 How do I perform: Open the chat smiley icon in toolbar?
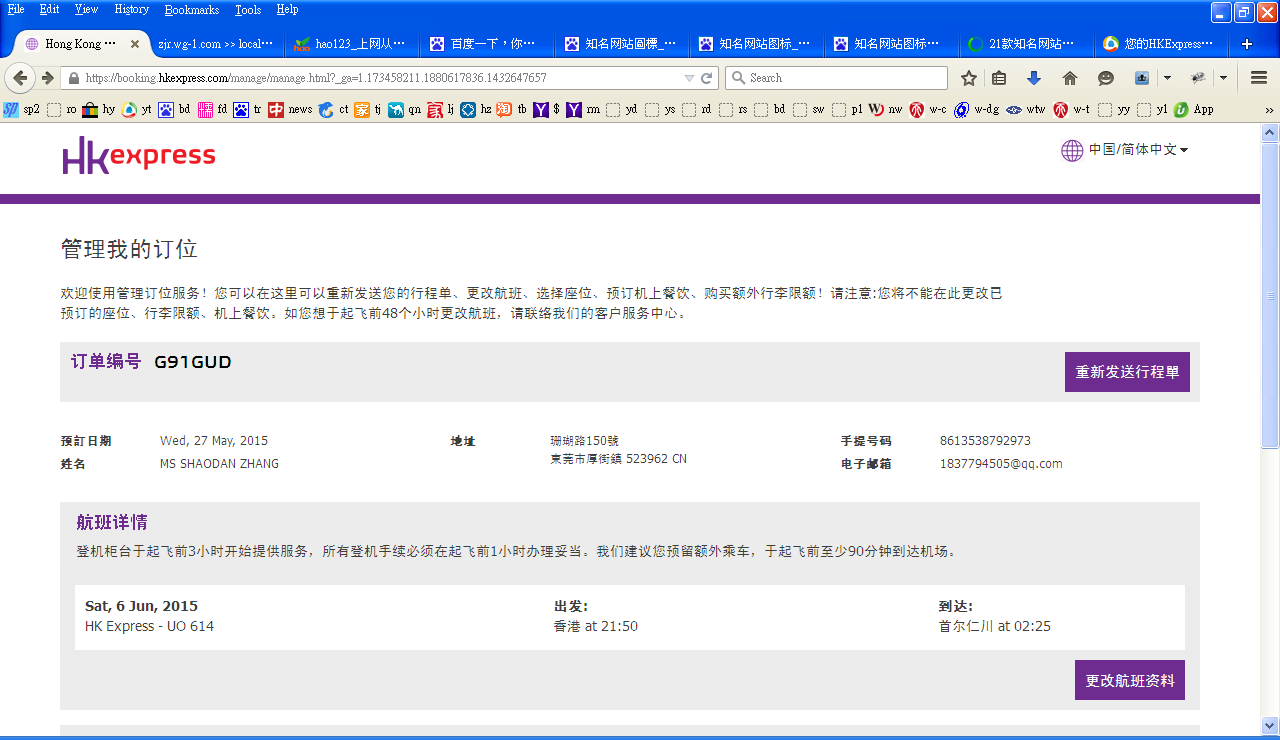click(x=1106, y=78)
